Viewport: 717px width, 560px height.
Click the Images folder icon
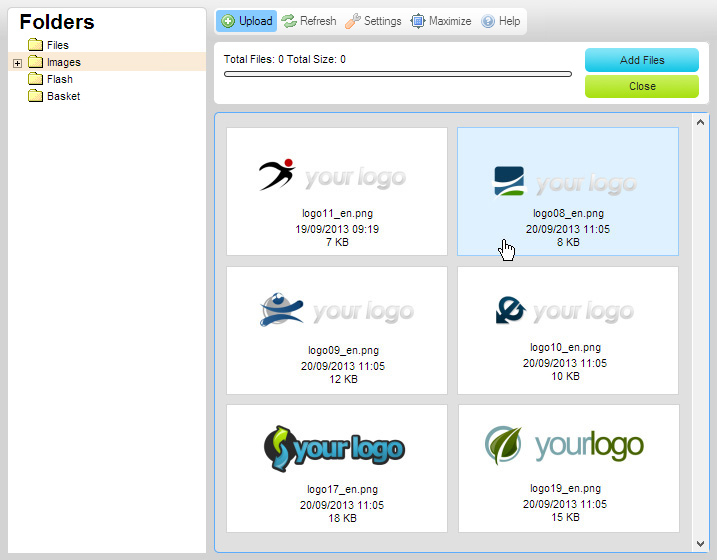[35, 62]
